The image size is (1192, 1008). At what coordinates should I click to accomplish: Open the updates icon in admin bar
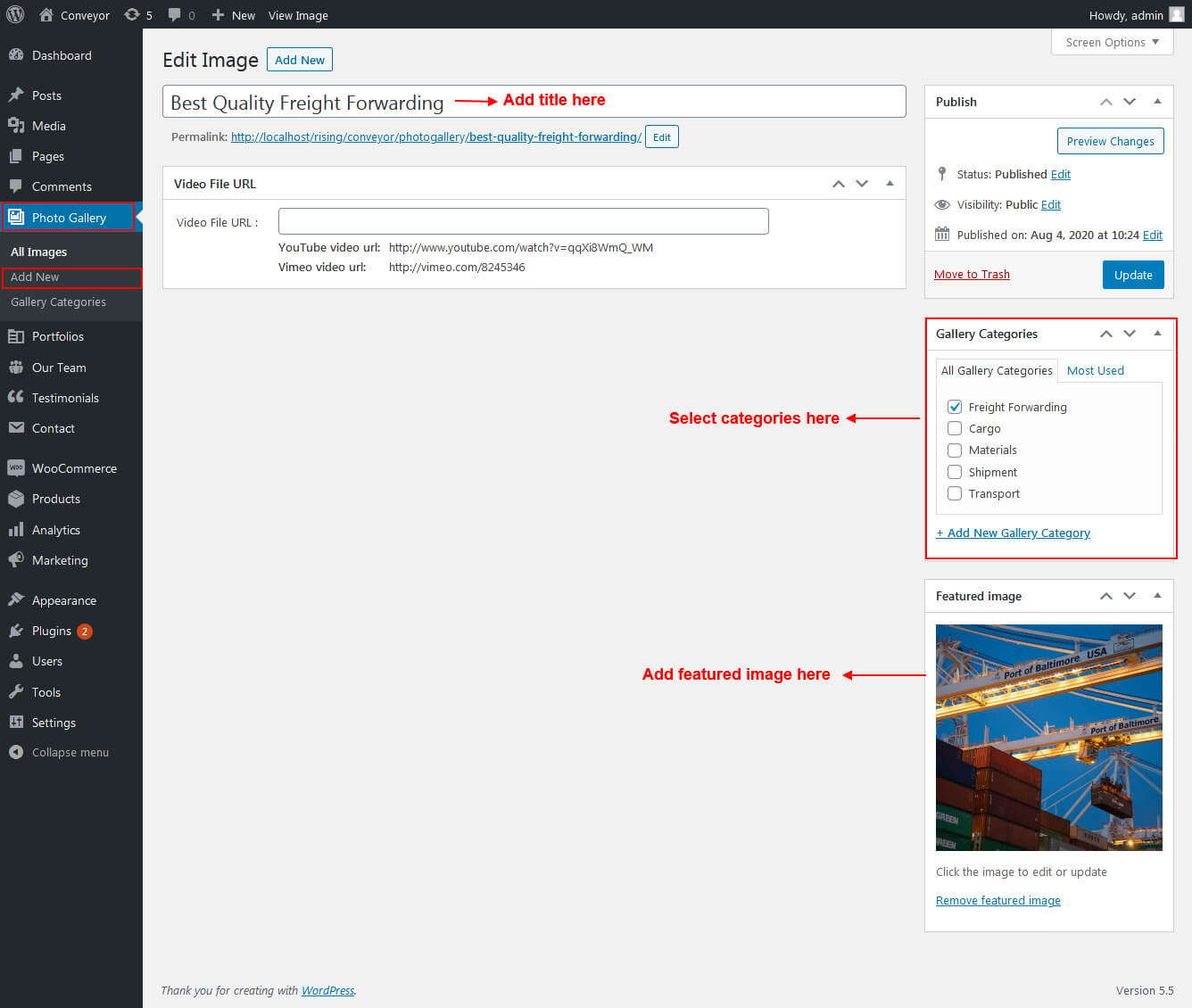[x=132, y=14]
